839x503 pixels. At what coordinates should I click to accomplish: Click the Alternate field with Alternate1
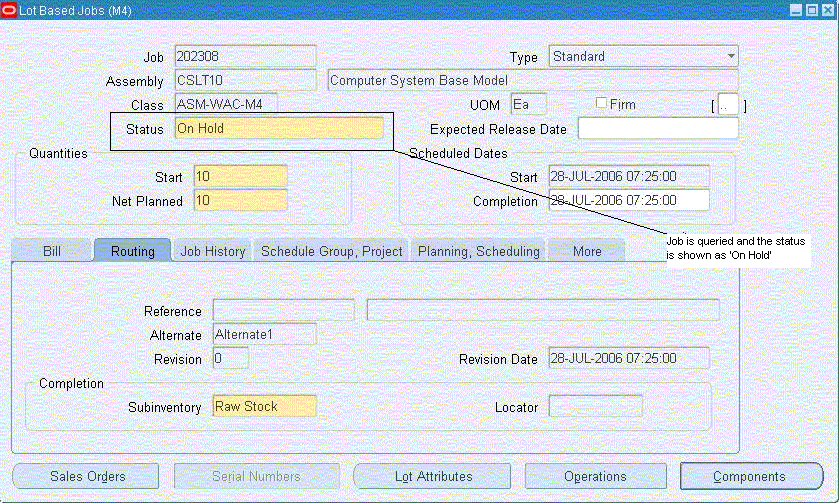click(265, 334)
